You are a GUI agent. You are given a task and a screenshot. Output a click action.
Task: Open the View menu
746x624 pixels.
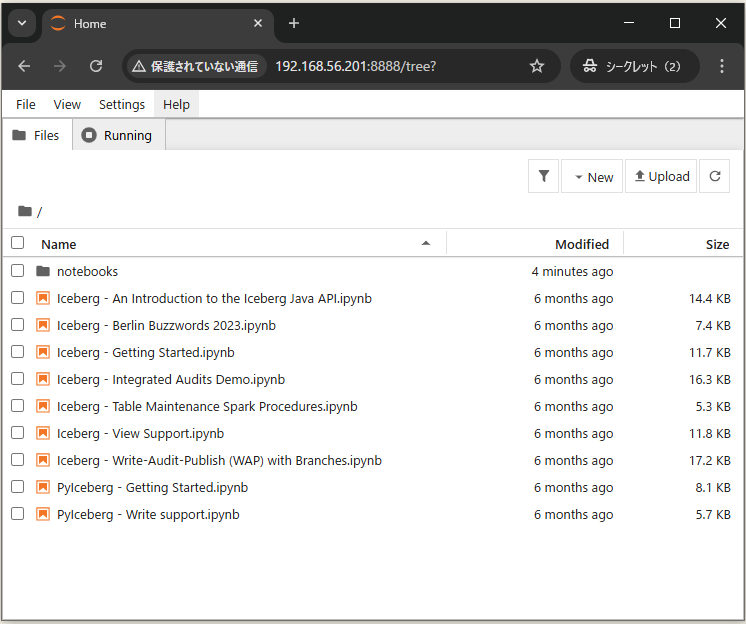click(67, 104)
